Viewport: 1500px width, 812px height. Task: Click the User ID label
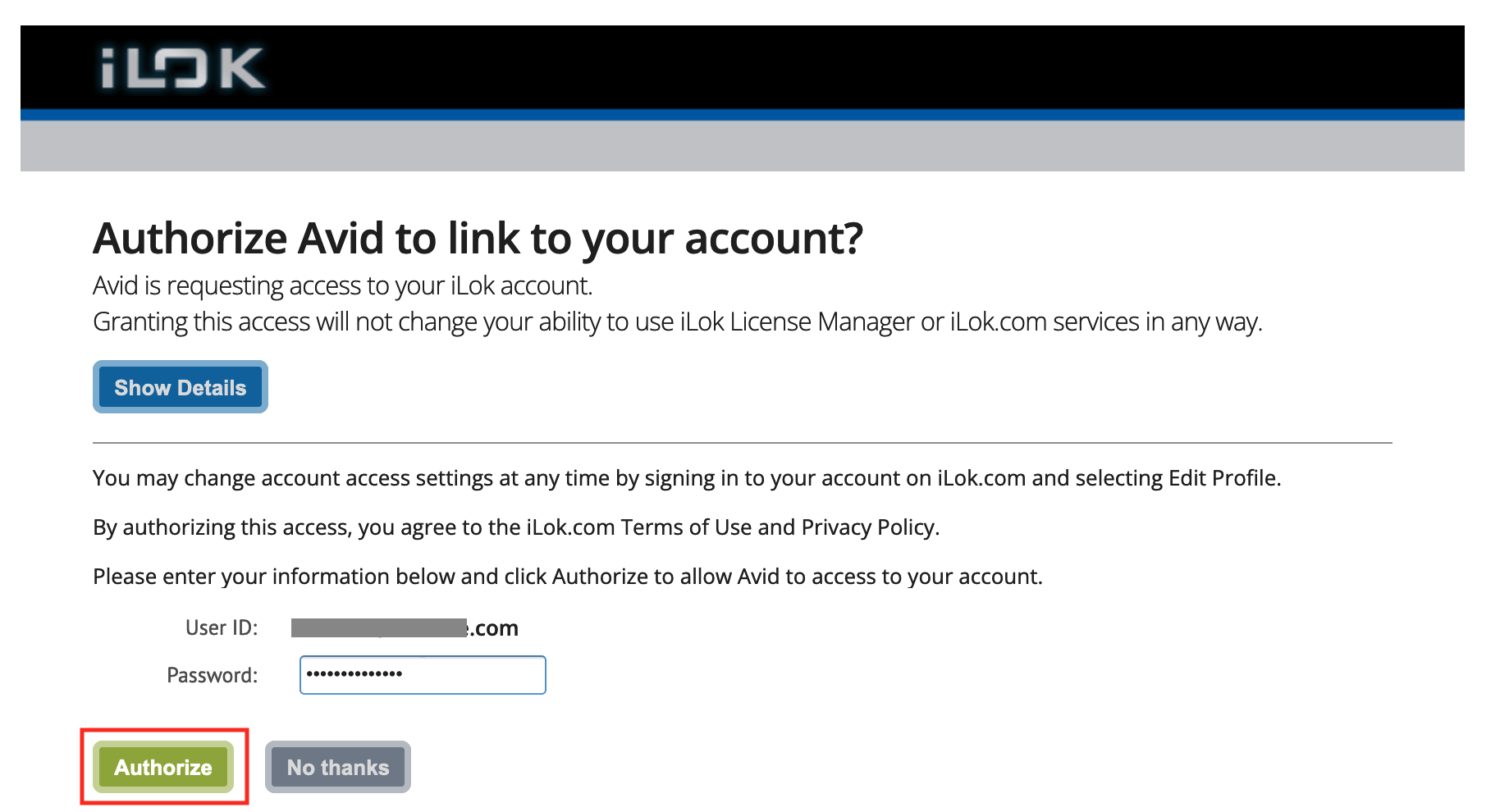(222, 628)
